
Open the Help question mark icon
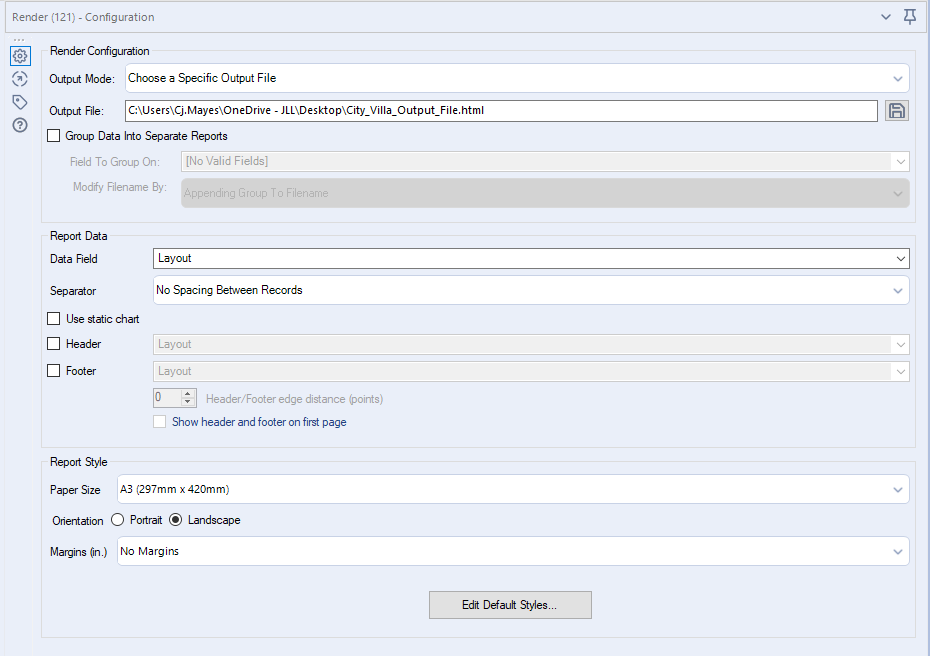pos(19,125)
